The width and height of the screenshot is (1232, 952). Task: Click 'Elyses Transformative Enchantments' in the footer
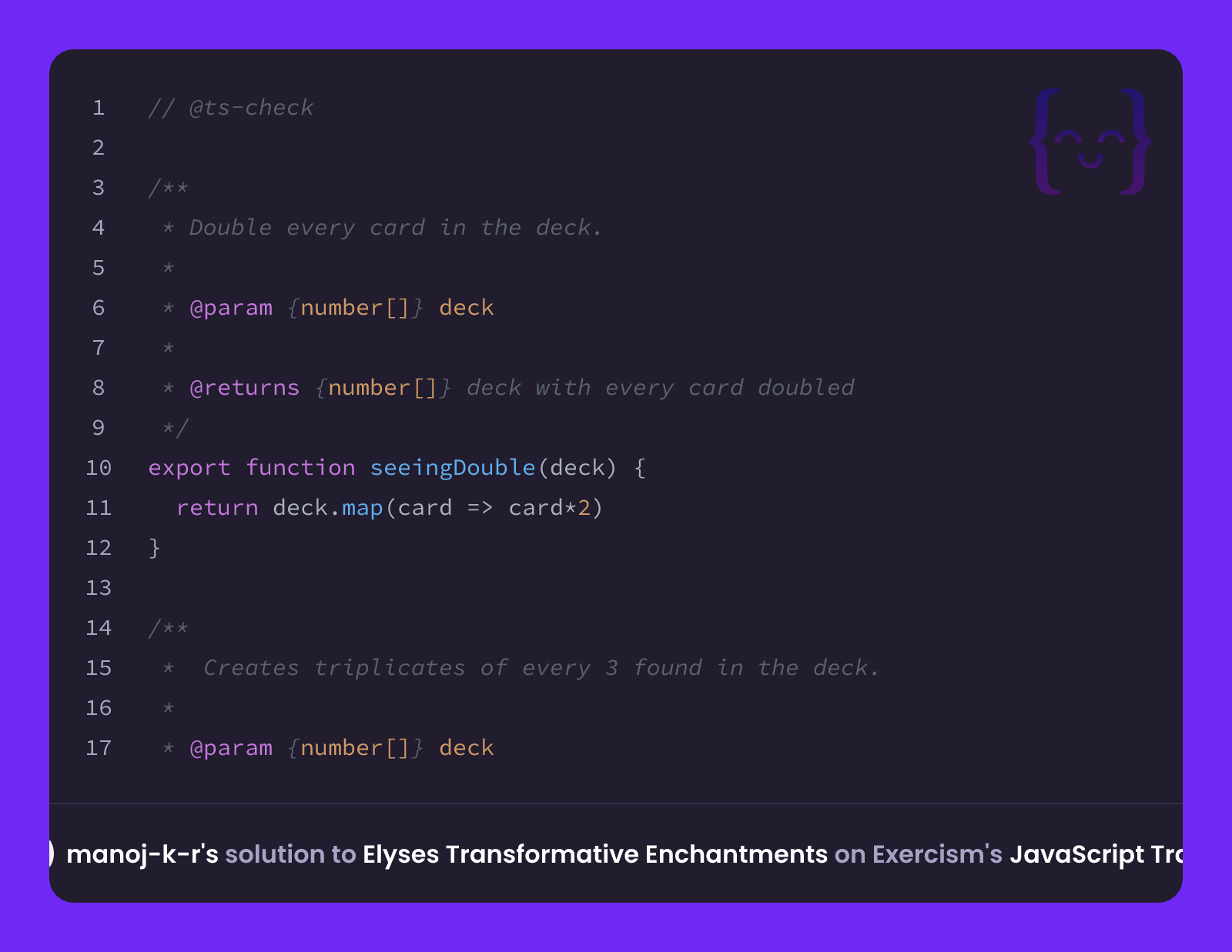point(595,854)
